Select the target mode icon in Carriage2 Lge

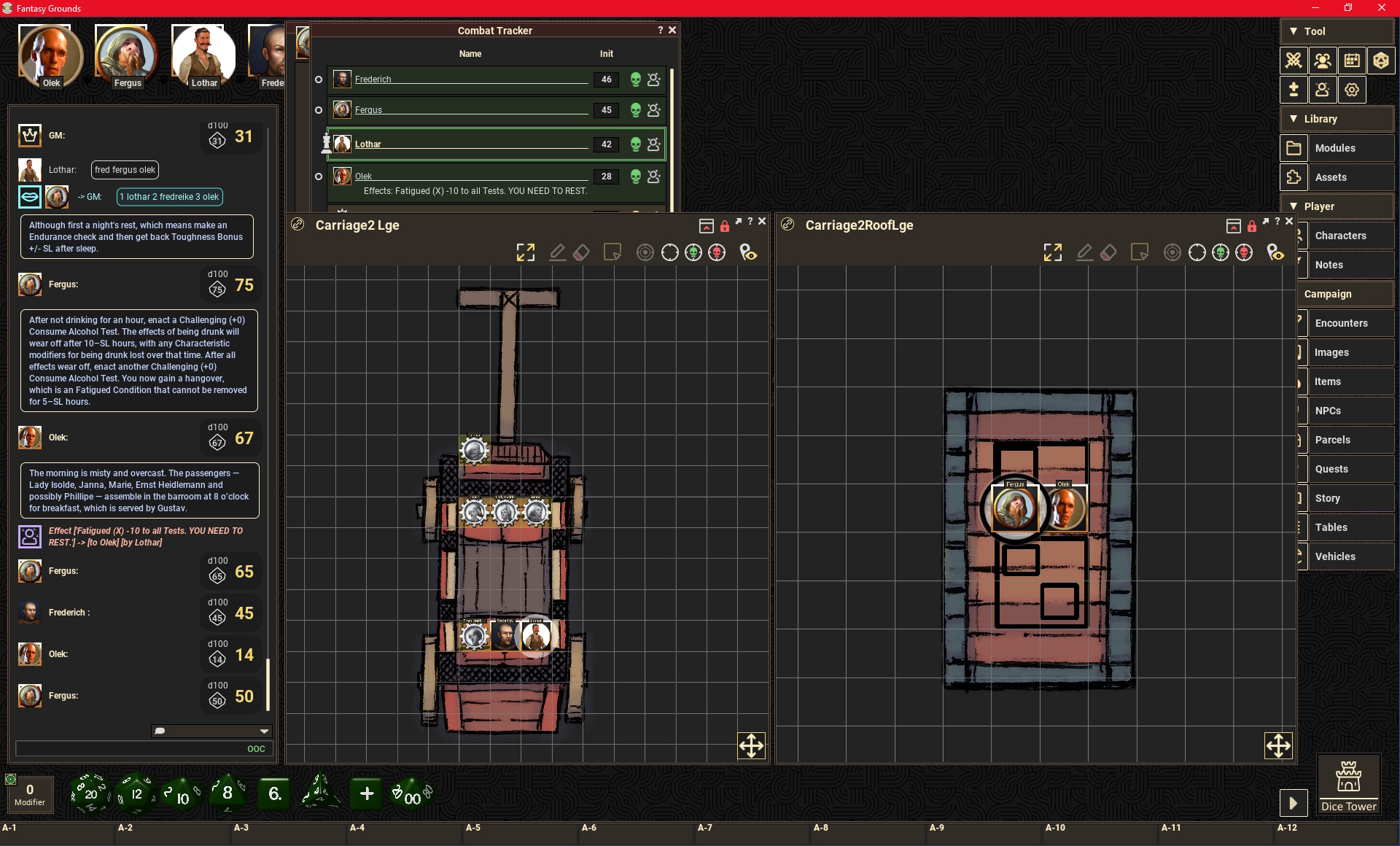[x=645, y=252]
